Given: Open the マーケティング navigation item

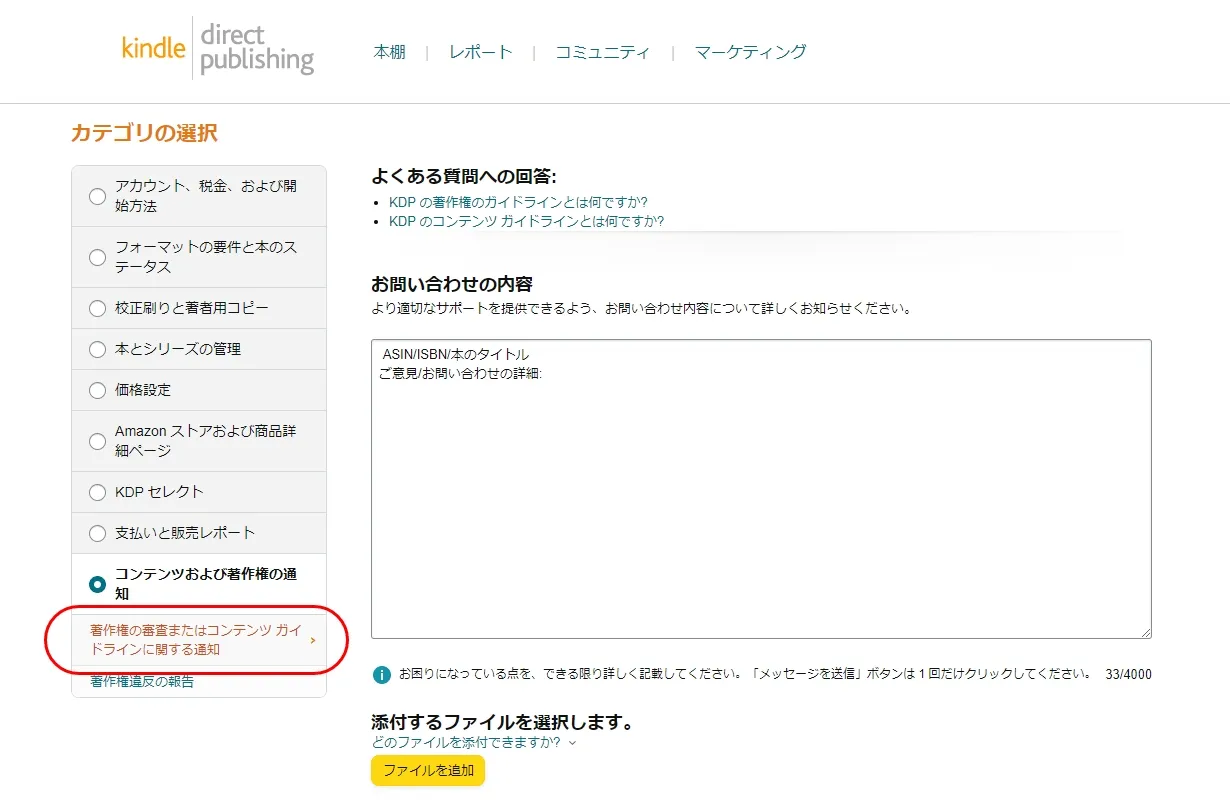Looking at the screenshot, I should pyautogui.click(x=750, y=52).
